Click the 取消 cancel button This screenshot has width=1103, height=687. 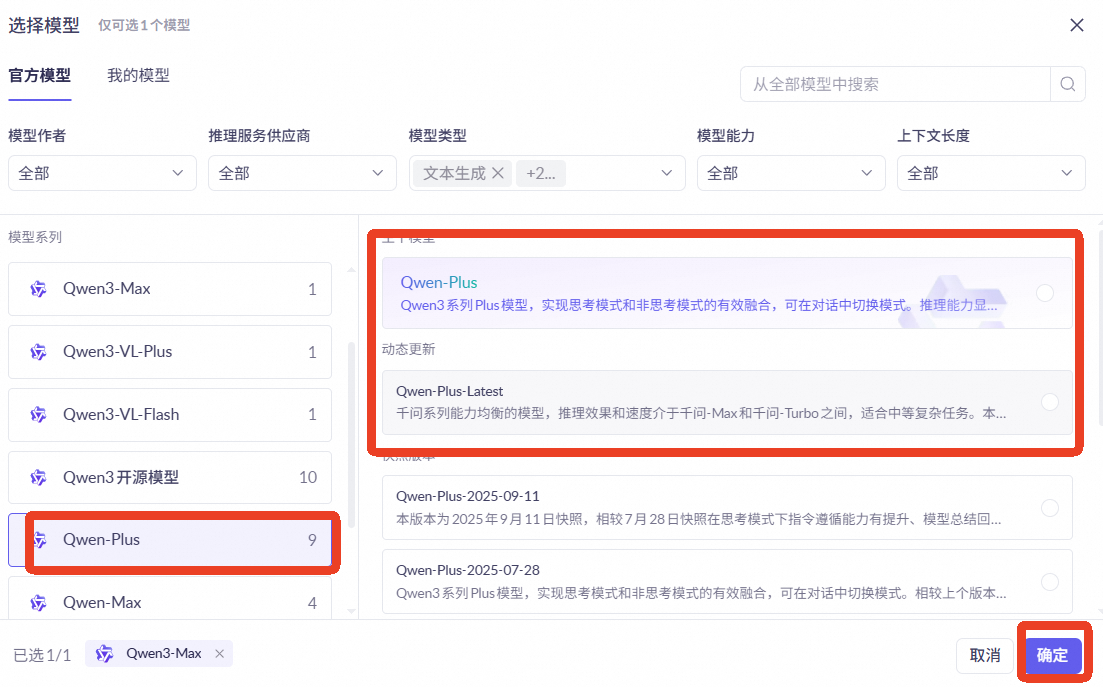985,655
